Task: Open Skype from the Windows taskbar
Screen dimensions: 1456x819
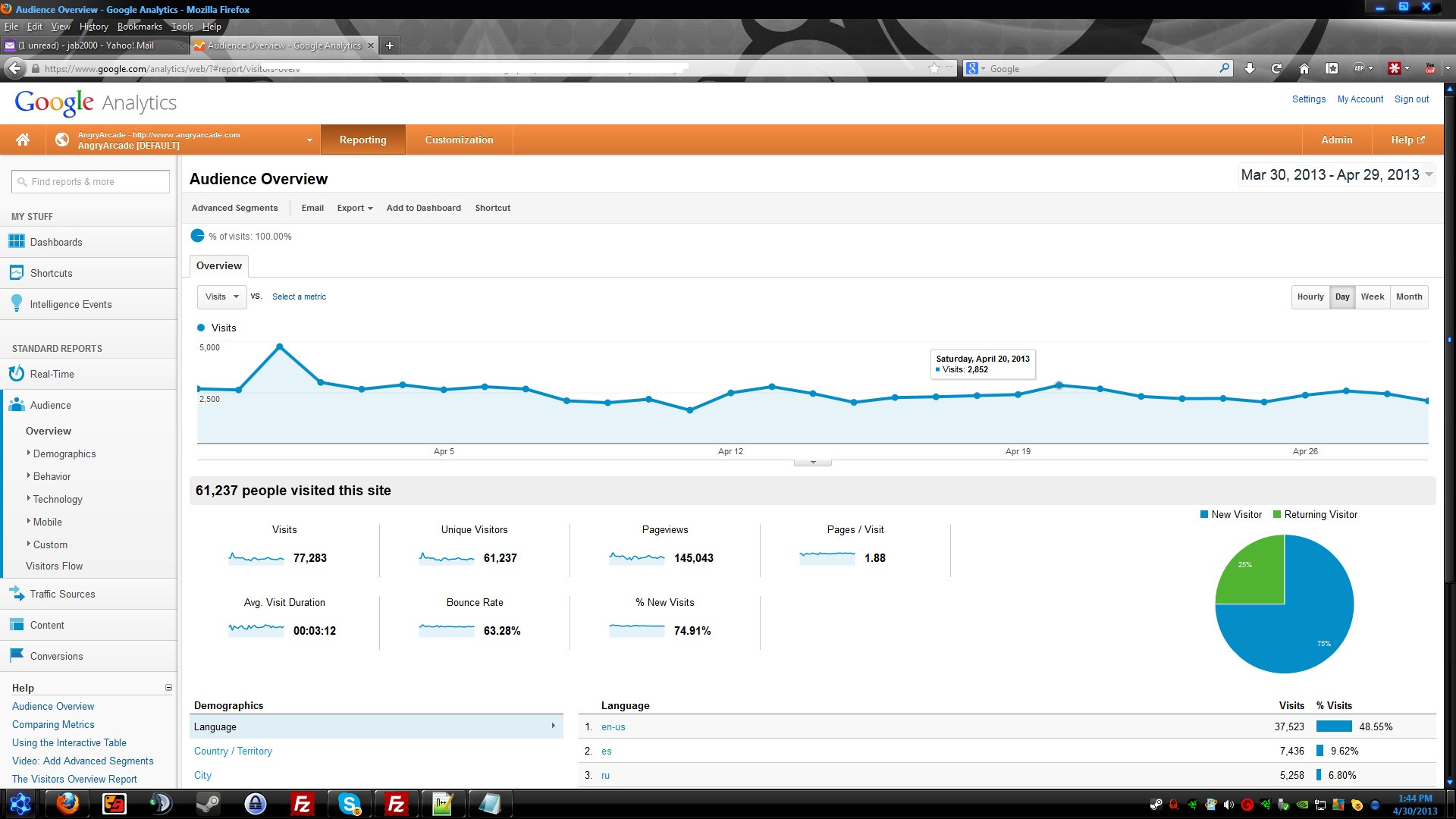Action: click(350, 803)
